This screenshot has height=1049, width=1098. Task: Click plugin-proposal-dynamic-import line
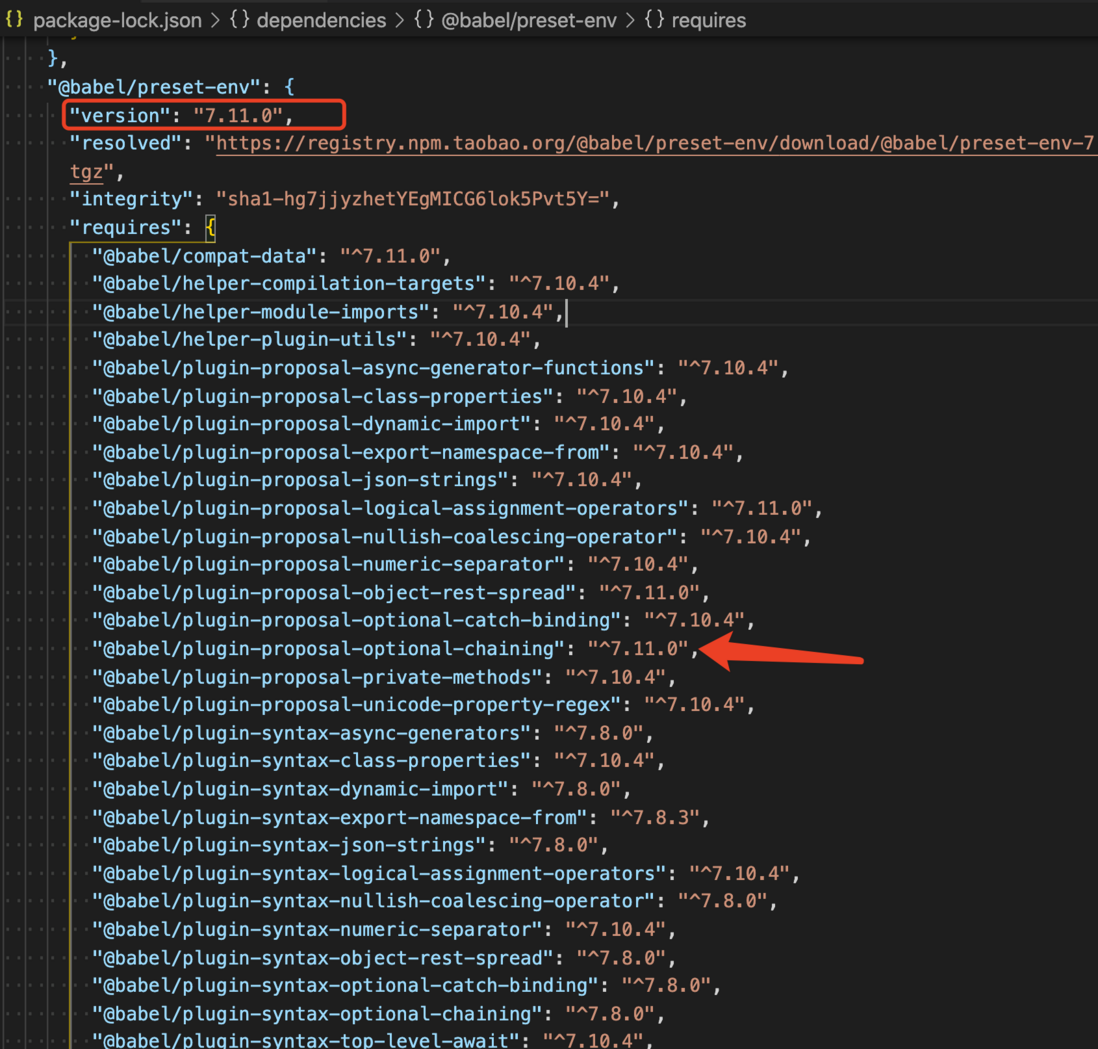(x=378, y=424)
